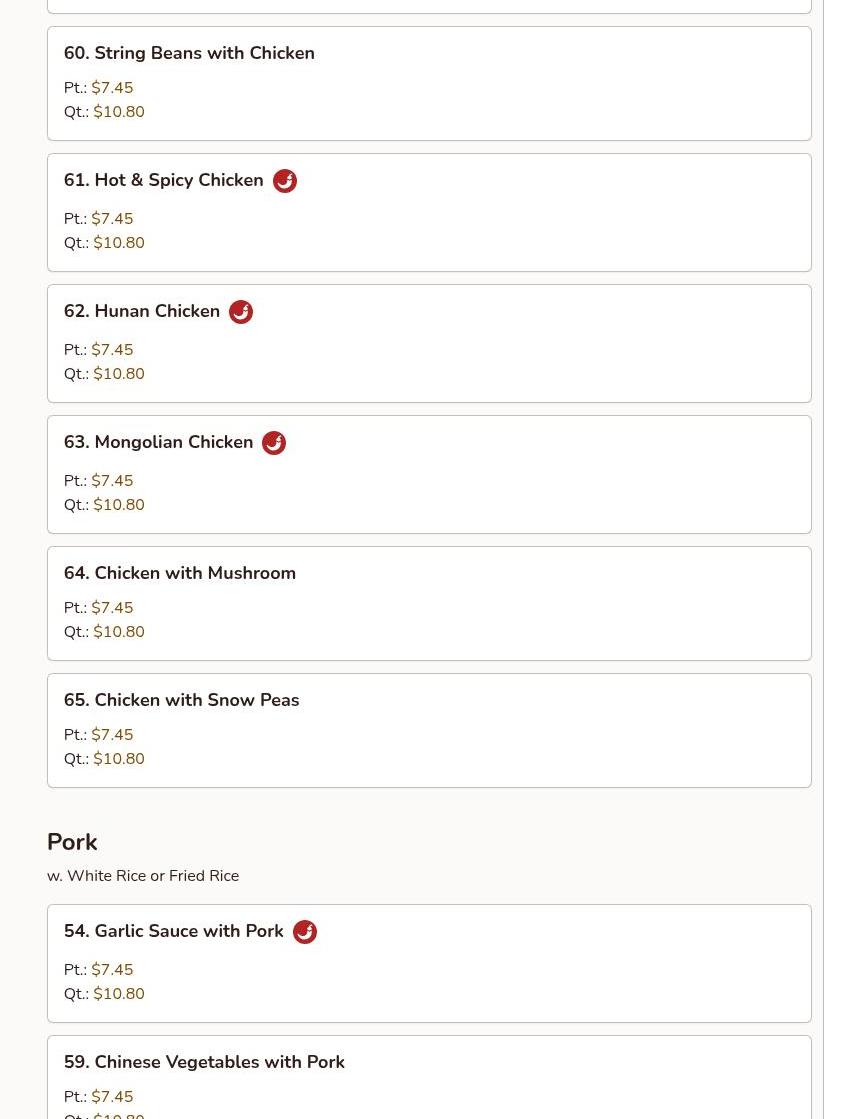Viewport: 844px width, 1119px height.
Task: Click quart price of Hot & Spicy Chicken
Action: pyautogui.click(x=119, y=243)
